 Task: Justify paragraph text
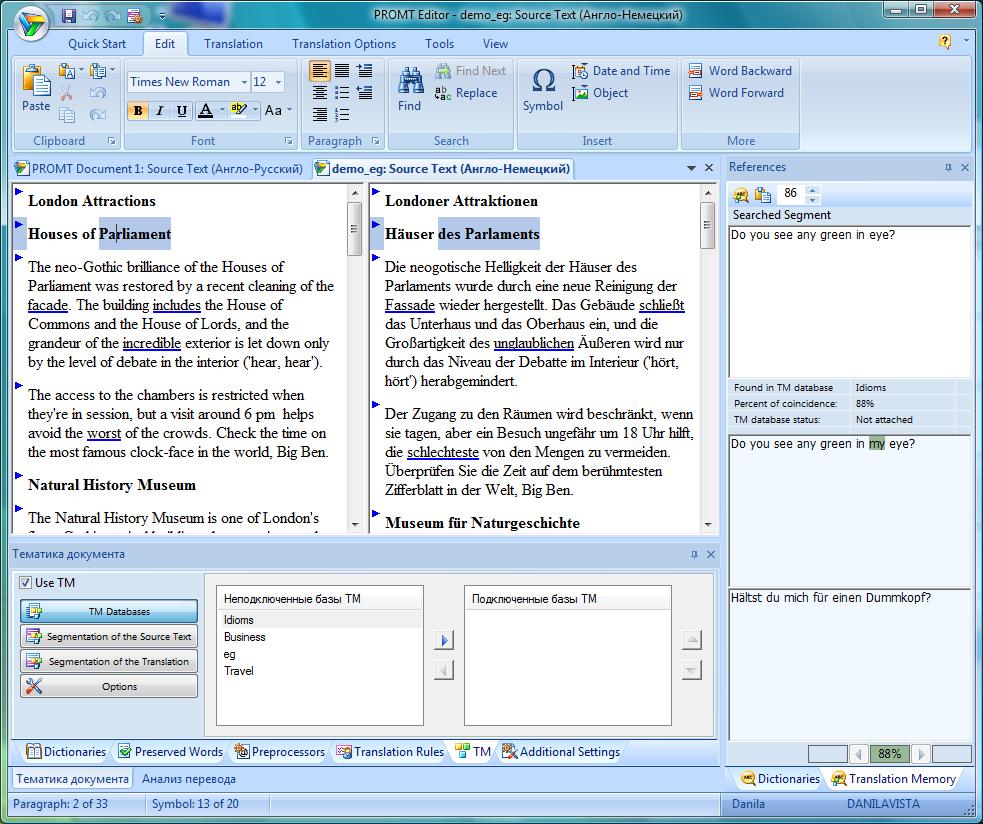pos(342,71)
